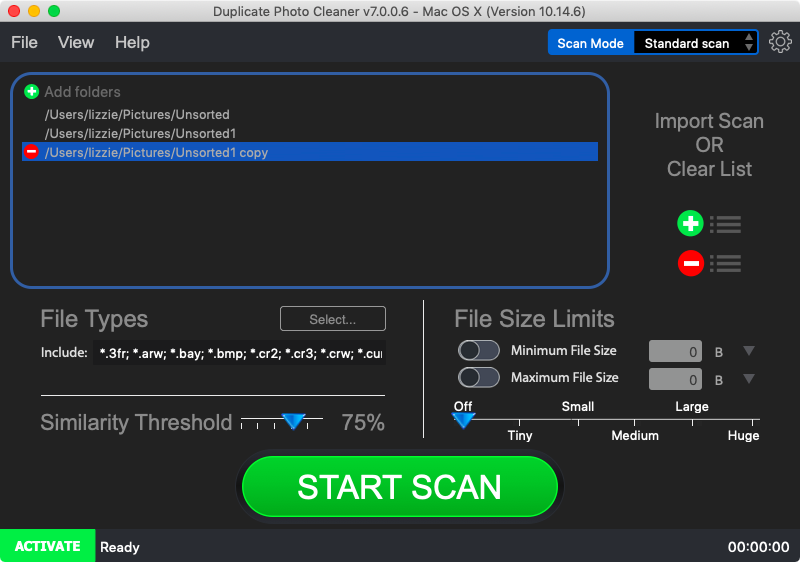Click the red Clear List minus icon

click(x=690, y=263)
